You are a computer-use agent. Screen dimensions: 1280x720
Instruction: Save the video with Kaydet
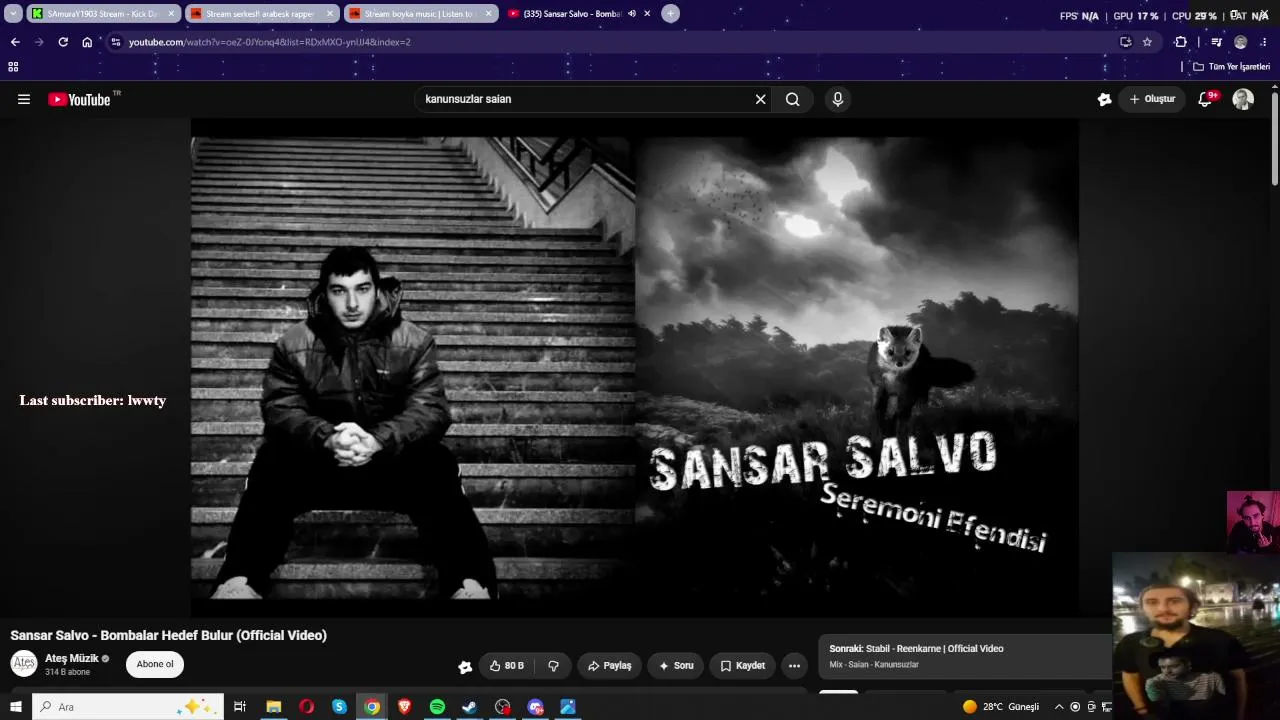tap(742, 666)
